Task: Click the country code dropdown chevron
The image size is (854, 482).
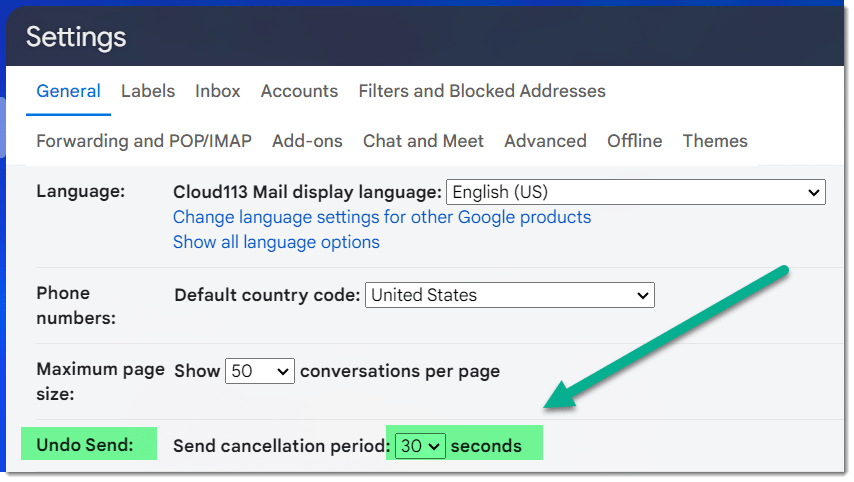Action: click(643, 296)
